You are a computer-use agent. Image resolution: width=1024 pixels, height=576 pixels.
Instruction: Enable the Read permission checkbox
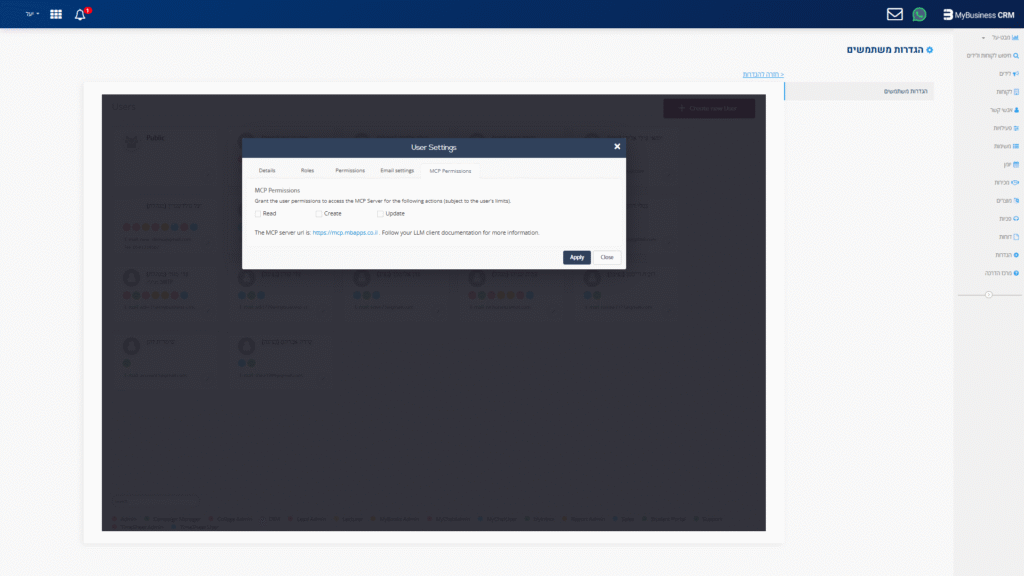(x=259, y=213)
